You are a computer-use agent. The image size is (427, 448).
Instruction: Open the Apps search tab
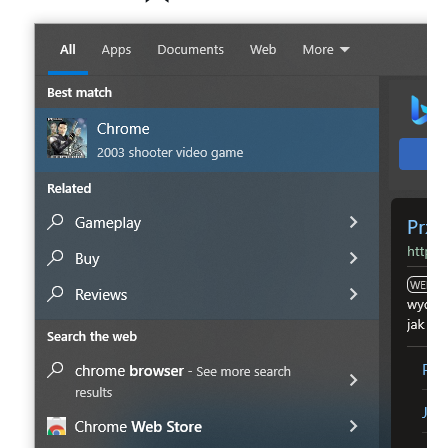116,50
